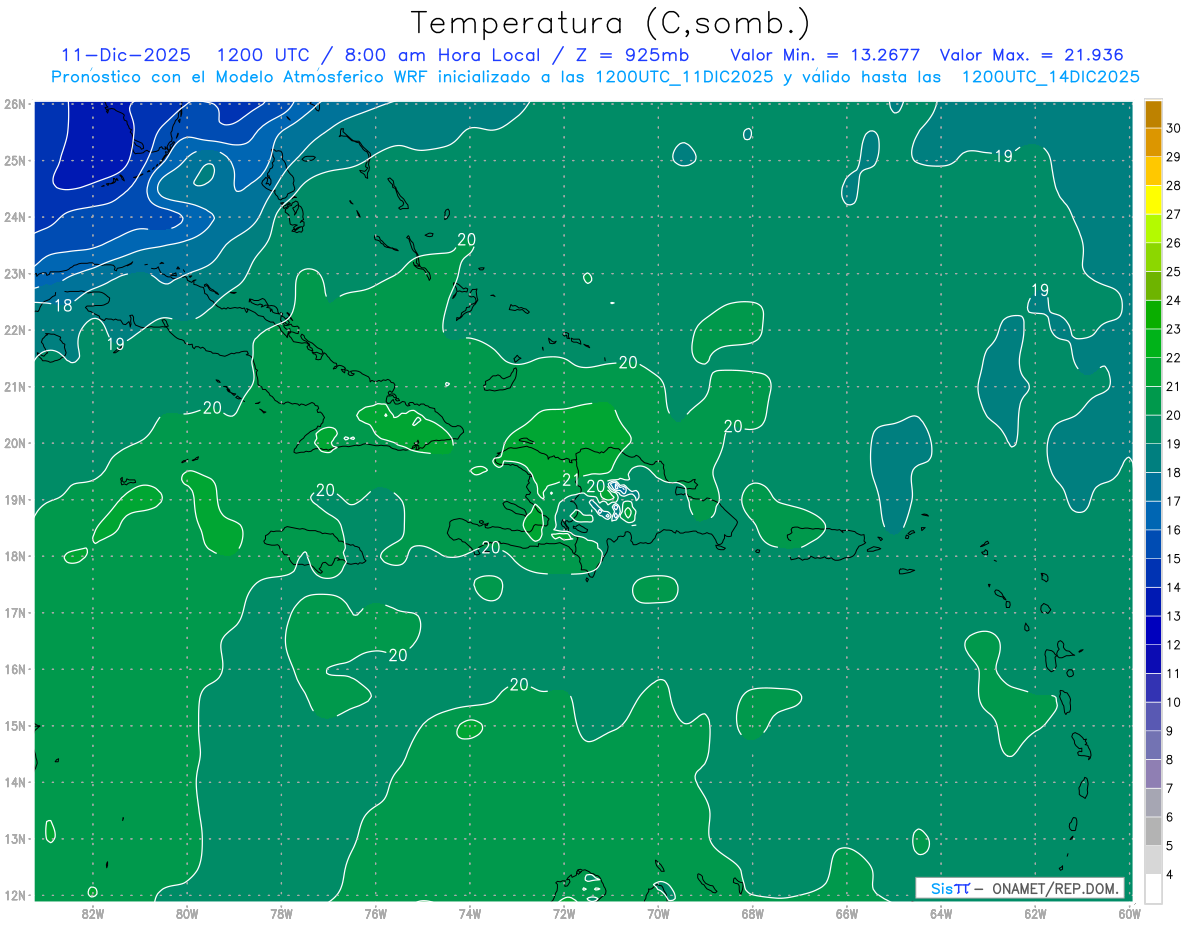
Task: Click the 60W longitude axis label
Action: [x=1129, y=912]
